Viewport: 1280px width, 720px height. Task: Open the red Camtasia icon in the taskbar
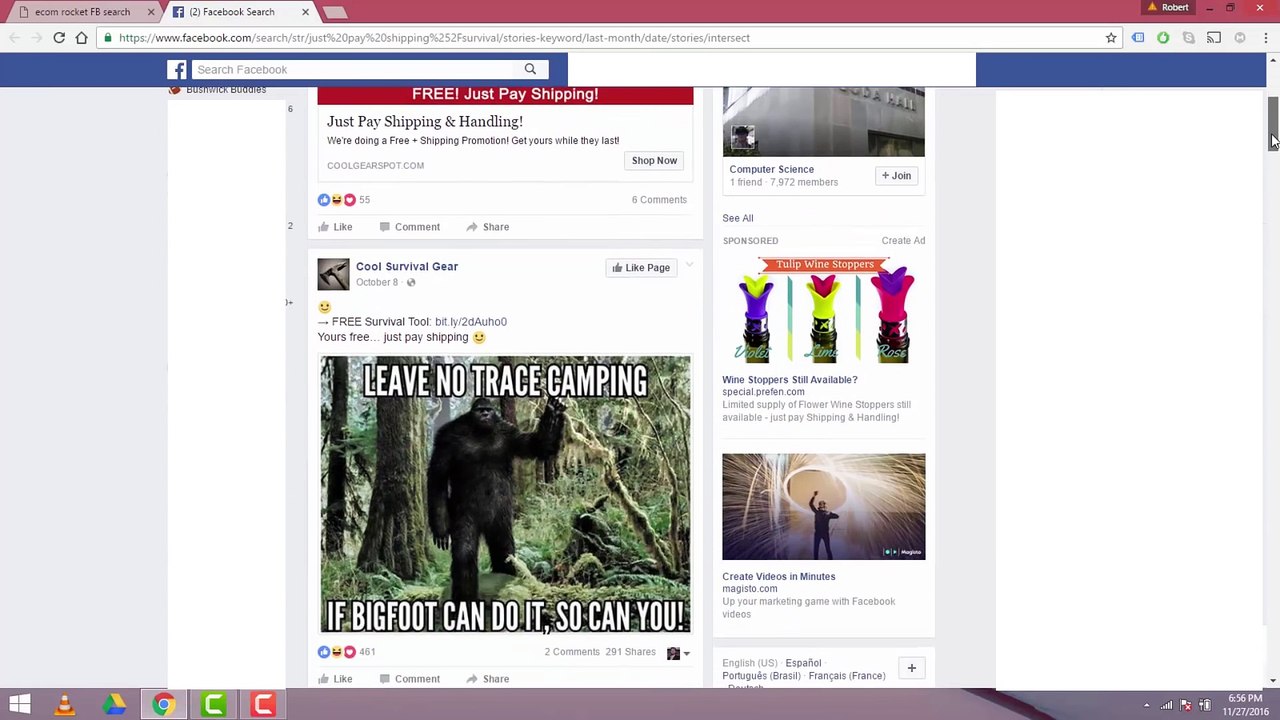point(263,705)
